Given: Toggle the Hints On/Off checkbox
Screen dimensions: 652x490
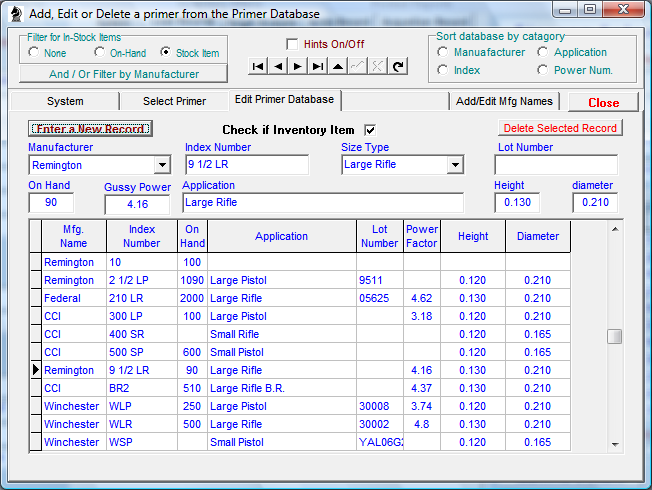Looking at the screenshot, I should coord(292,44).
